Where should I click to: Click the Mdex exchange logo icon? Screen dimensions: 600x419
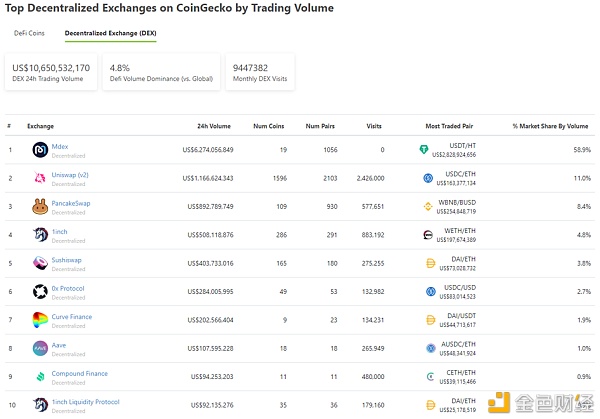click(40, 150)
